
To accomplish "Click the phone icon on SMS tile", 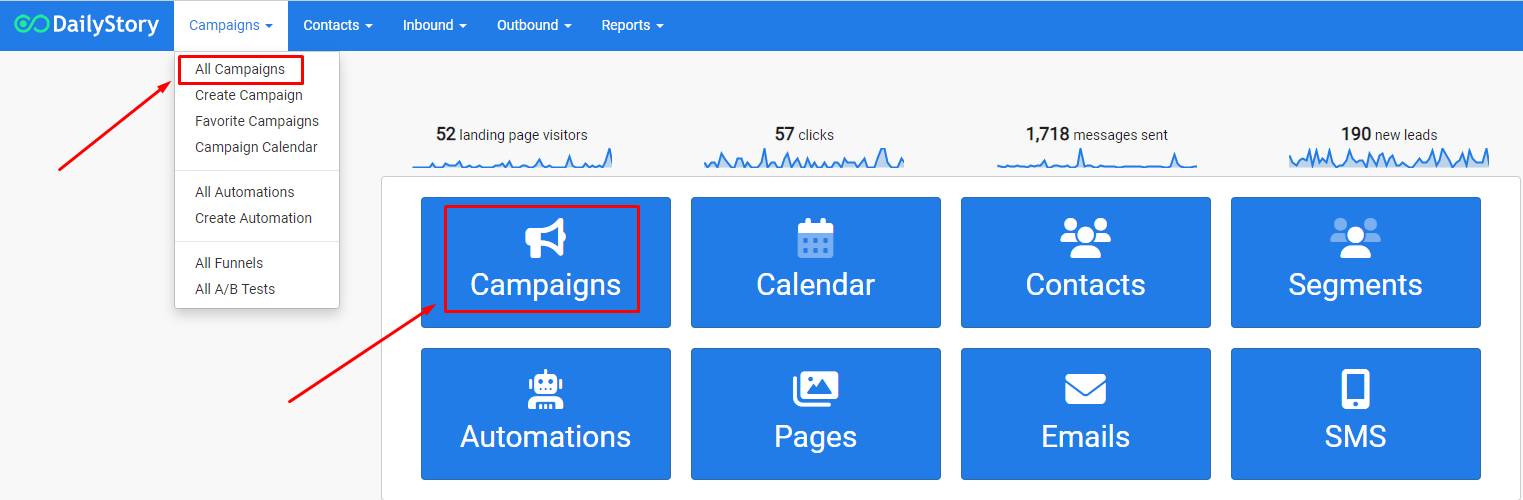I will (1356, 389).
